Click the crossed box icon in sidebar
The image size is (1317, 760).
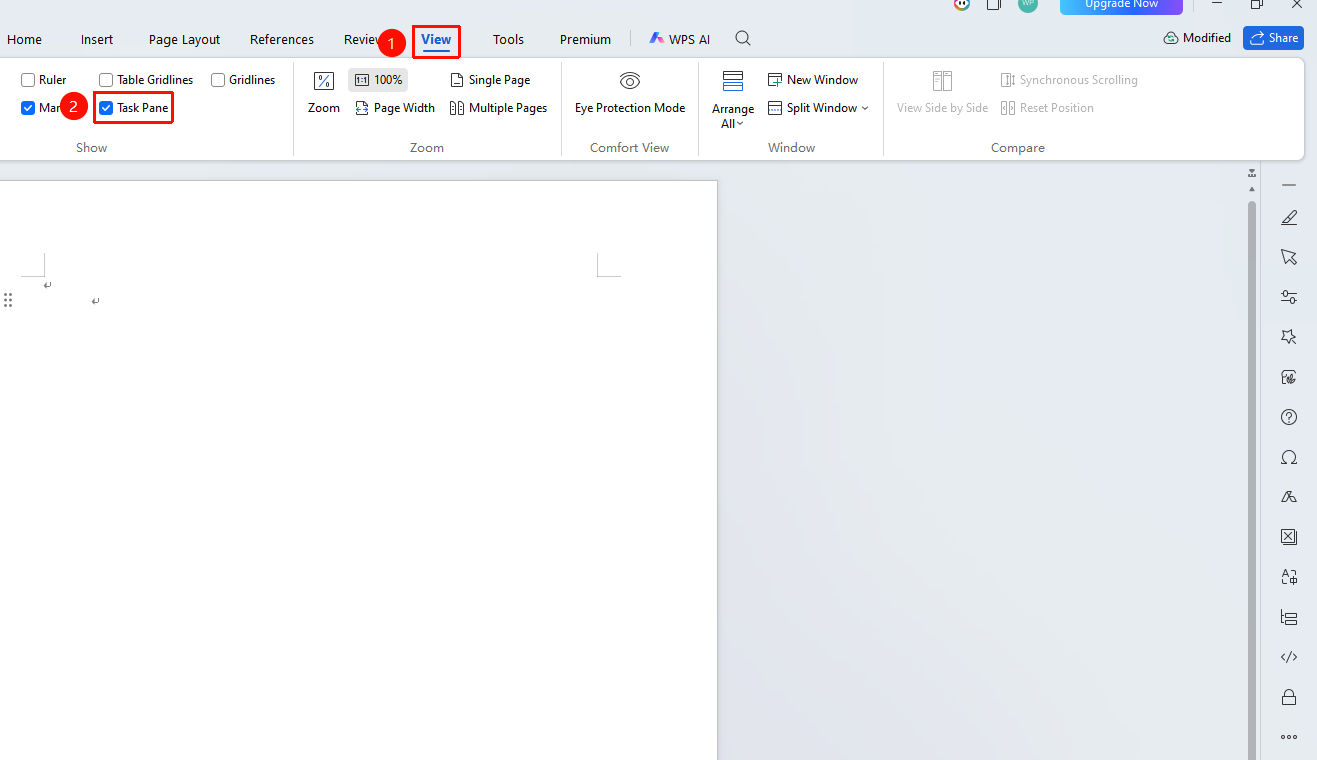pos(1289,537)
